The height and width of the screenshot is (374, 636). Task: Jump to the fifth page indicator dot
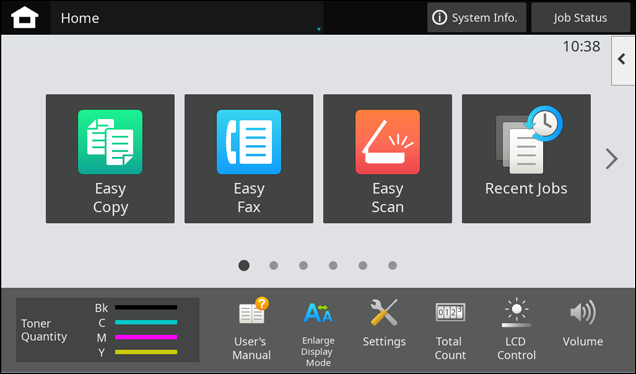363,265
